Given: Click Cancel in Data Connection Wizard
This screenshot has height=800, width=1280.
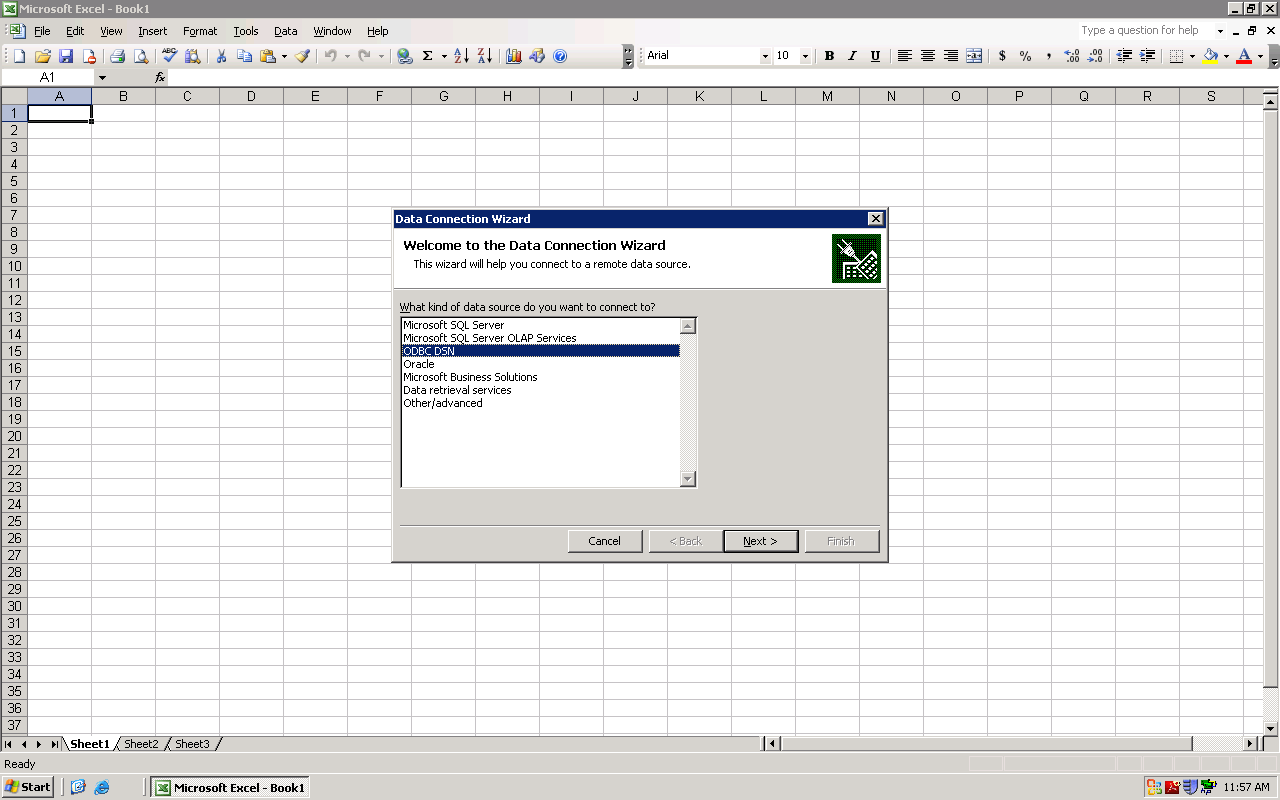Looking at the screenshot, I should coord(604,541).
